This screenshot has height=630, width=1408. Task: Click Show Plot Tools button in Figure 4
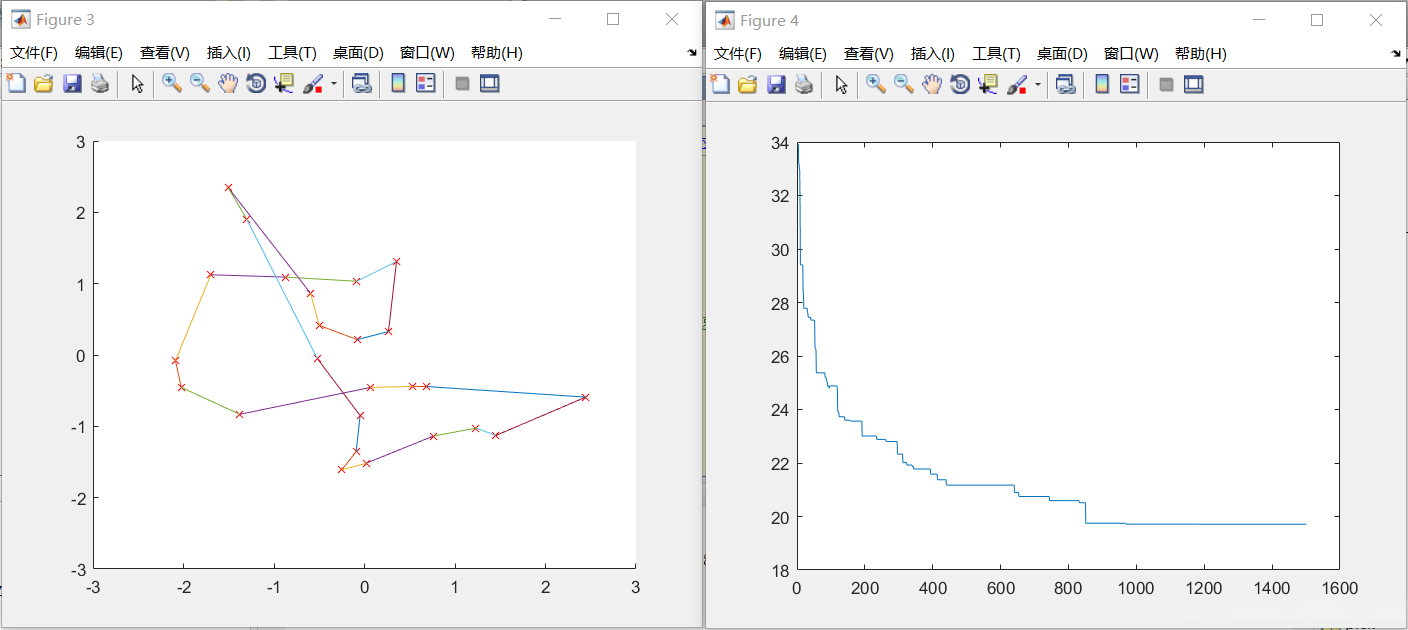point(1194,85)
